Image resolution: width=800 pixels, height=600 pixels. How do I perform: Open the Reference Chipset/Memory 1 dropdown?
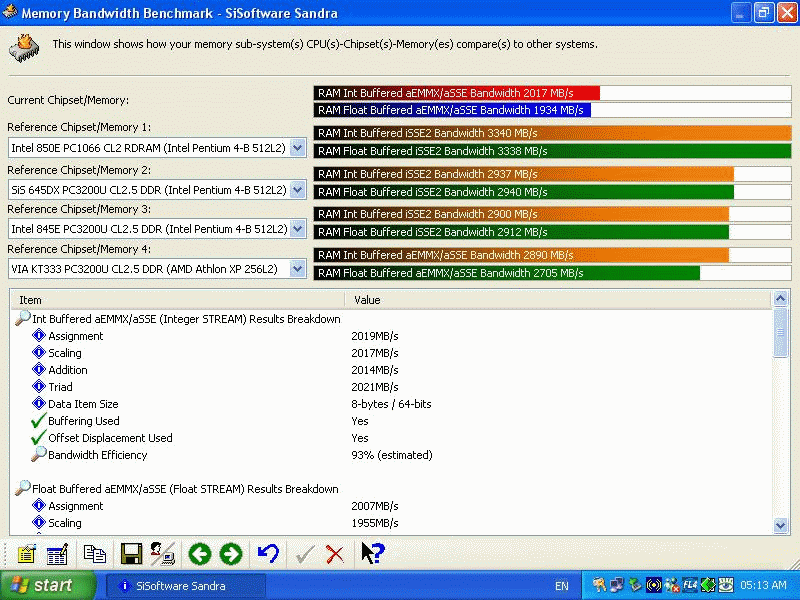point(297,146)
